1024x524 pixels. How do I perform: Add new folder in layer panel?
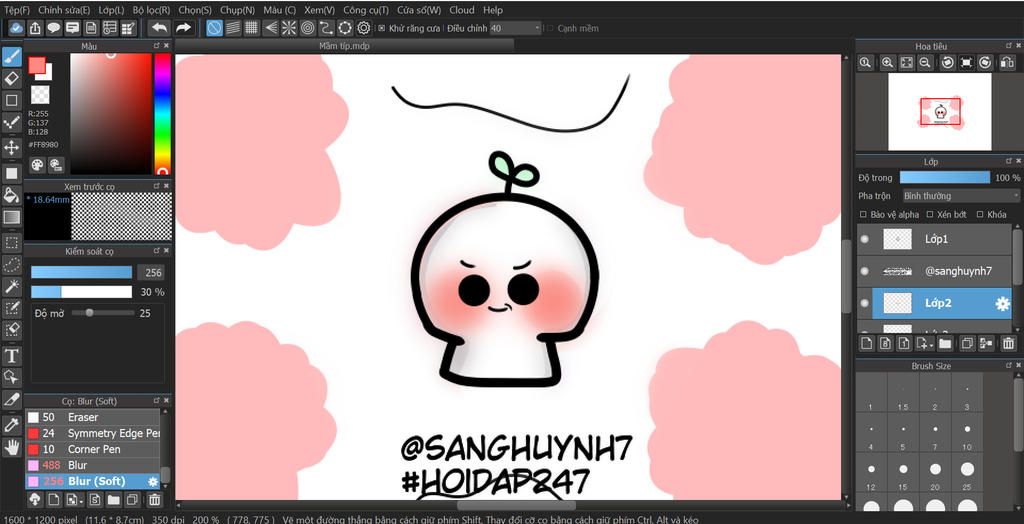[x=945, y=342]
